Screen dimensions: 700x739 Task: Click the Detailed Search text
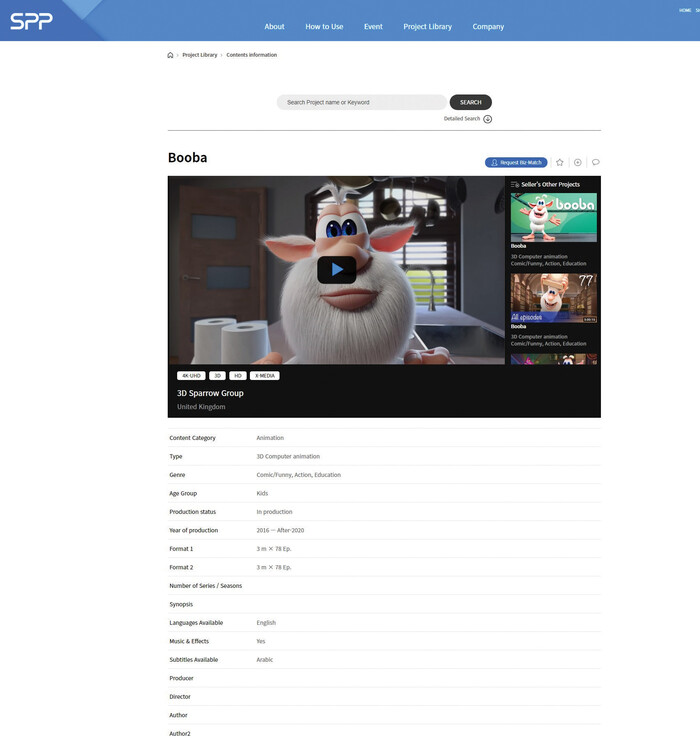[461, 119]
